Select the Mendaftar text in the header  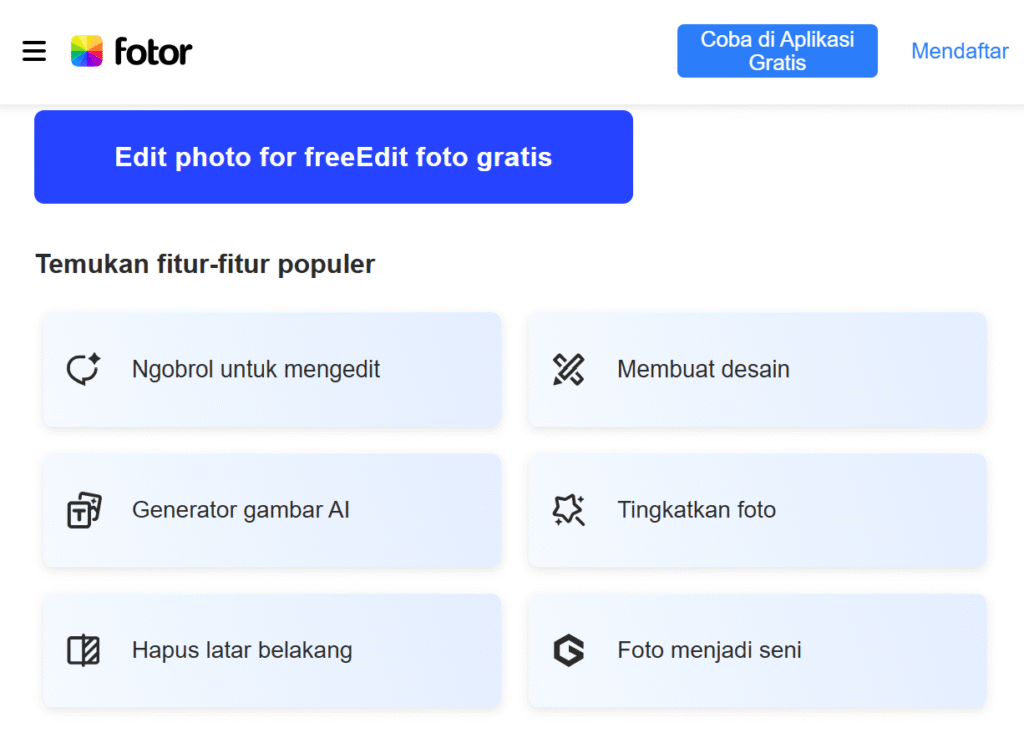959,51
